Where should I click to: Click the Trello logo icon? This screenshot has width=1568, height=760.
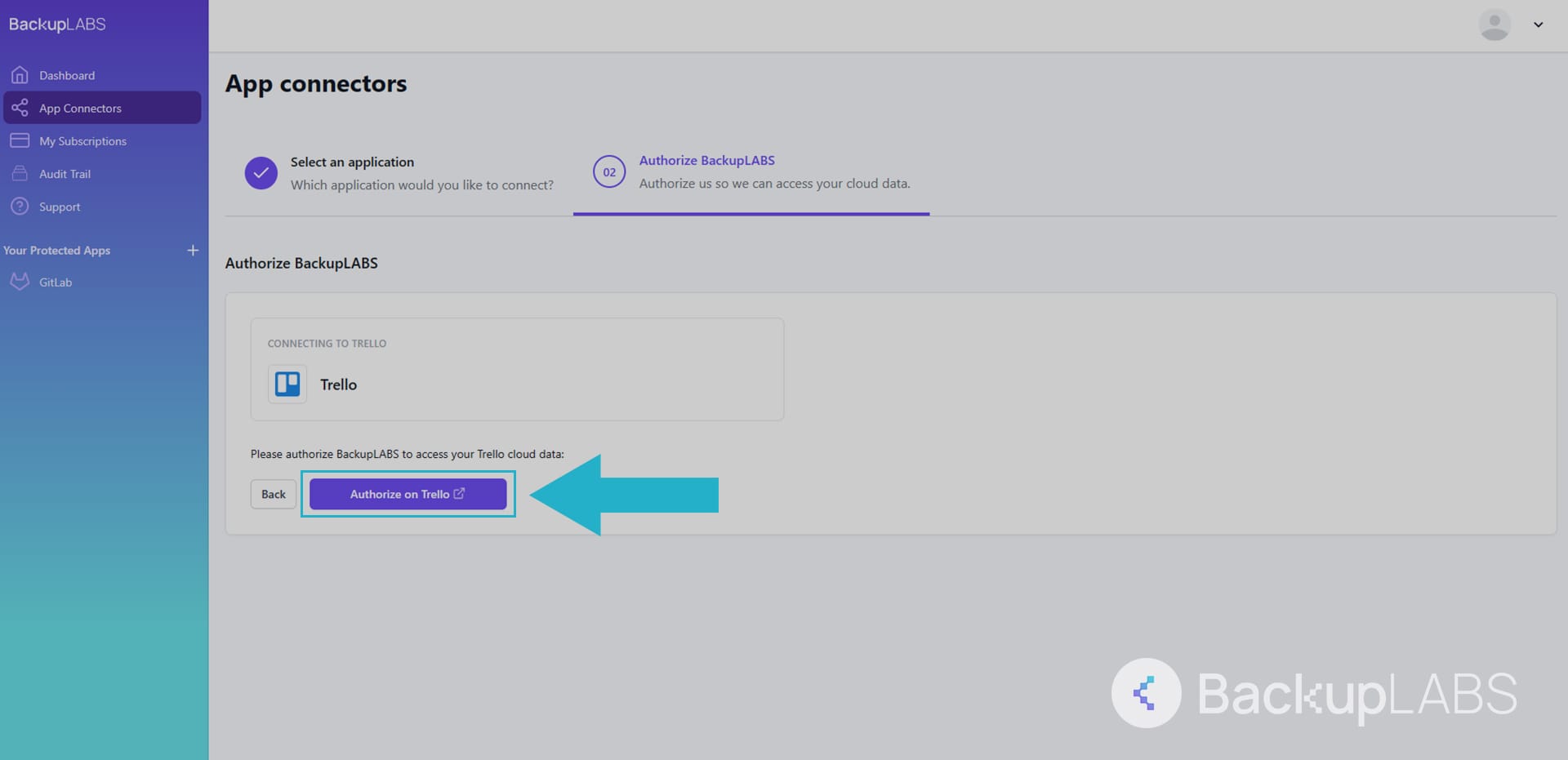point(287,384)
